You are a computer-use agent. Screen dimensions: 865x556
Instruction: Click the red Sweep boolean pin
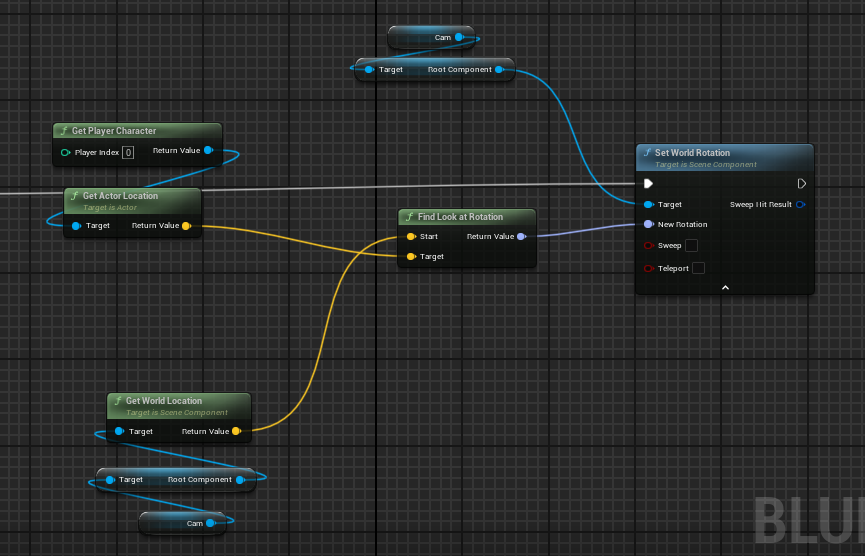click(649, 245)
